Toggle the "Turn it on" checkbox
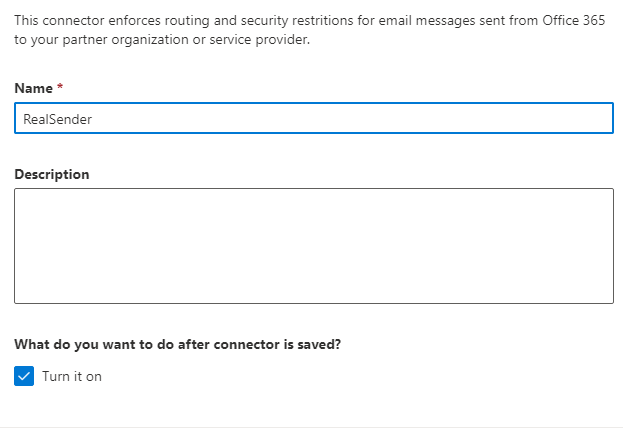This screenshot has height=435, width=623. (x=25, y=376)
